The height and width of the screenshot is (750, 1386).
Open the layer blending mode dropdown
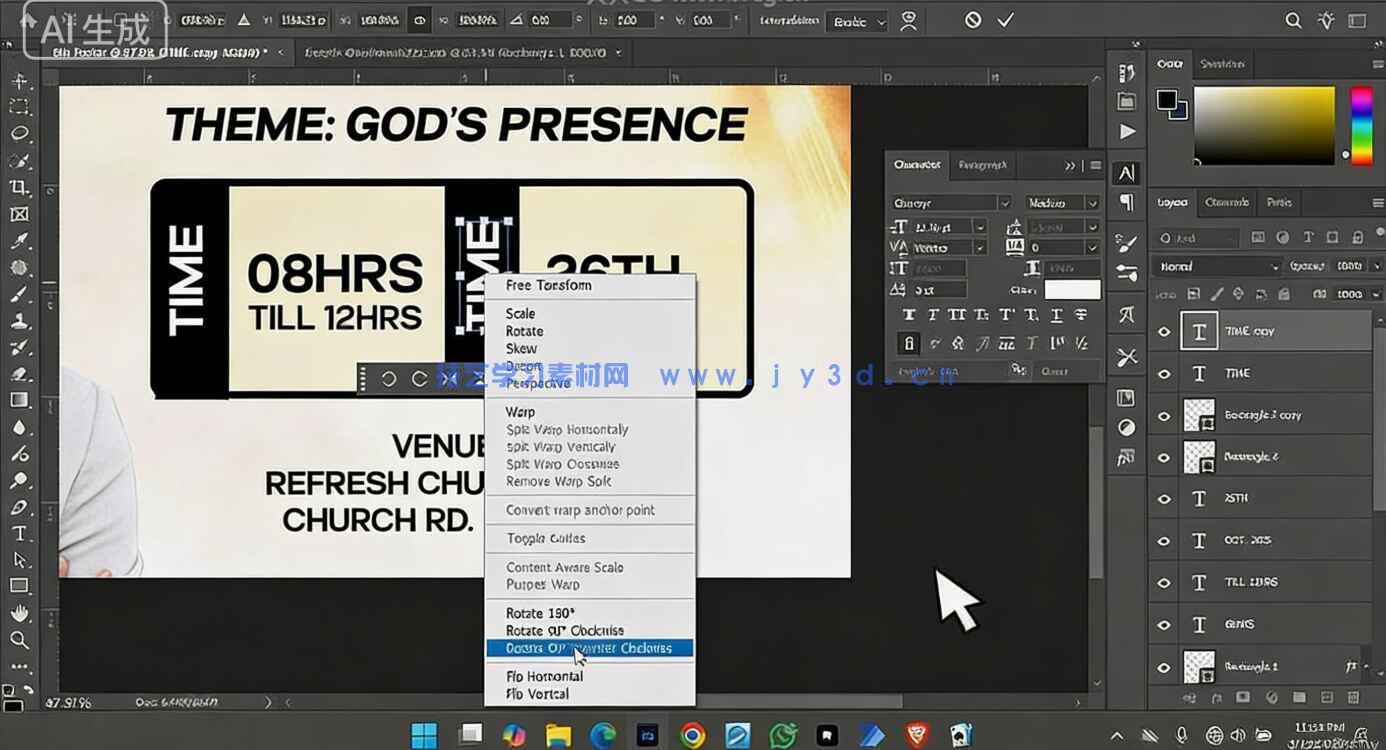(1215, 265)
